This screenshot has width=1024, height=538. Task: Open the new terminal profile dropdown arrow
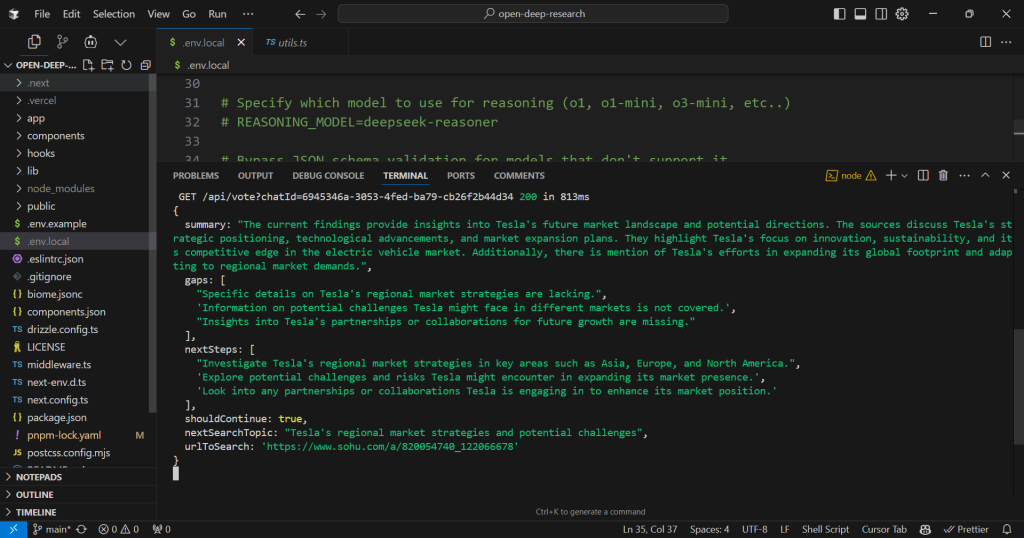[904, 175]
